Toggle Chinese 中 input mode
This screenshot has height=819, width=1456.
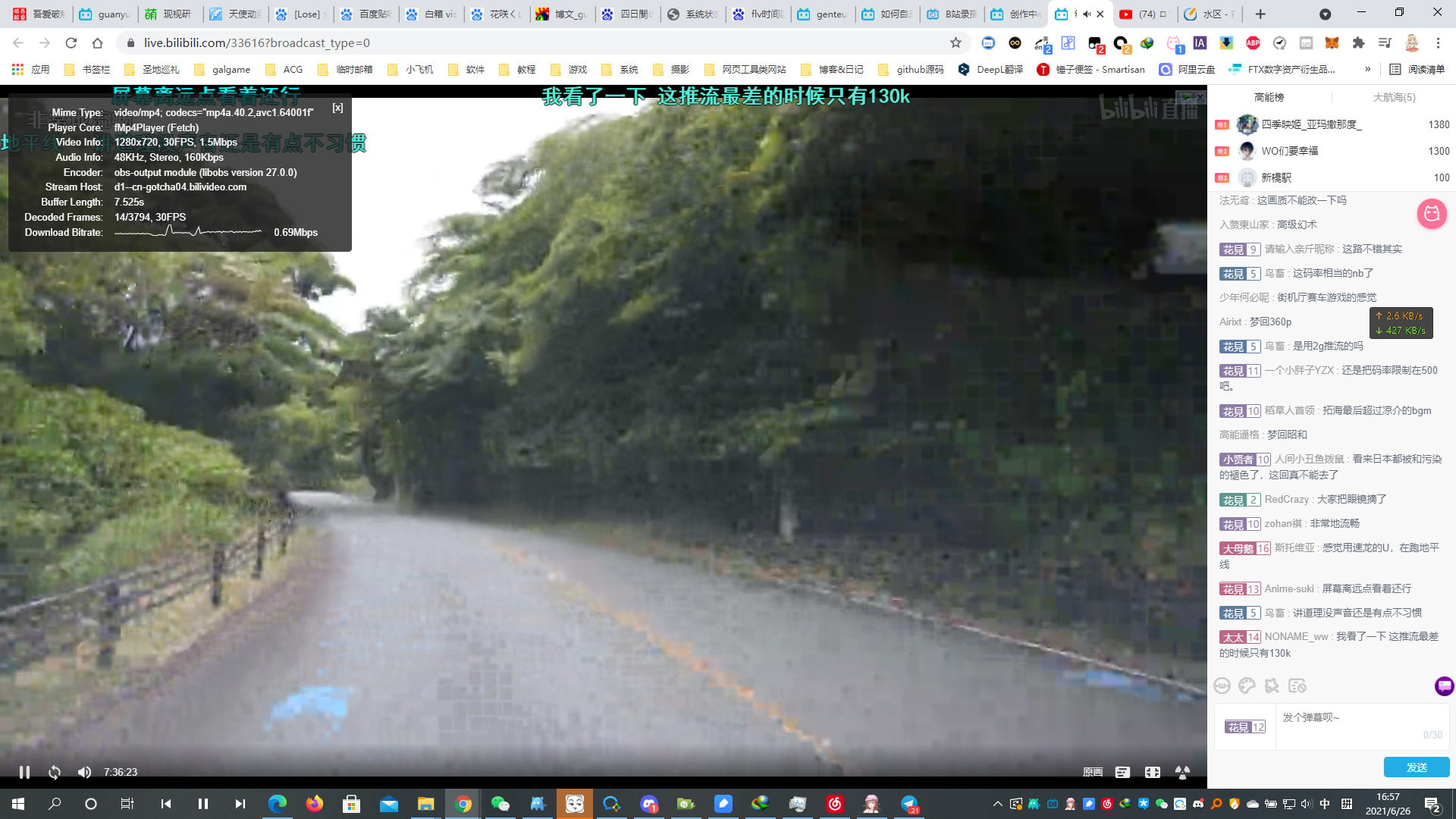pyautogui.click(x=1325, y=803)
